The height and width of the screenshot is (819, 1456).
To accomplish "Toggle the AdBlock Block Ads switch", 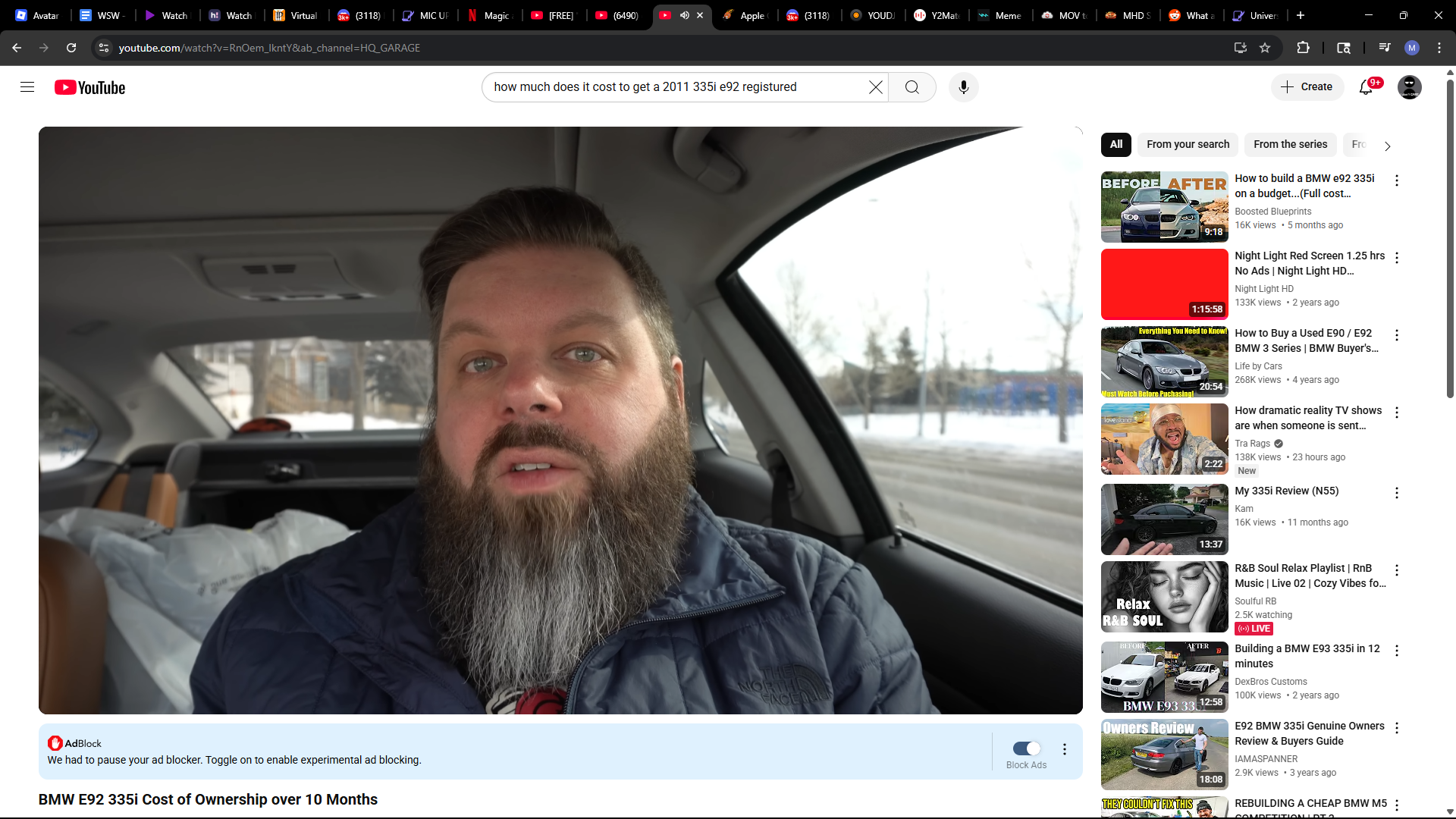I will pos(1026,748).
